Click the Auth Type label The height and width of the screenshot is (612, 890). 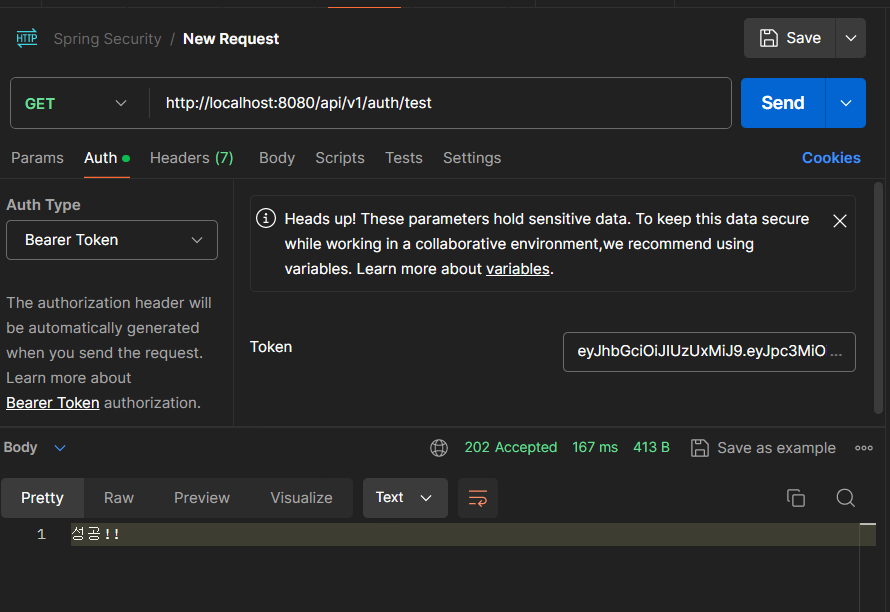coord(43,205)
